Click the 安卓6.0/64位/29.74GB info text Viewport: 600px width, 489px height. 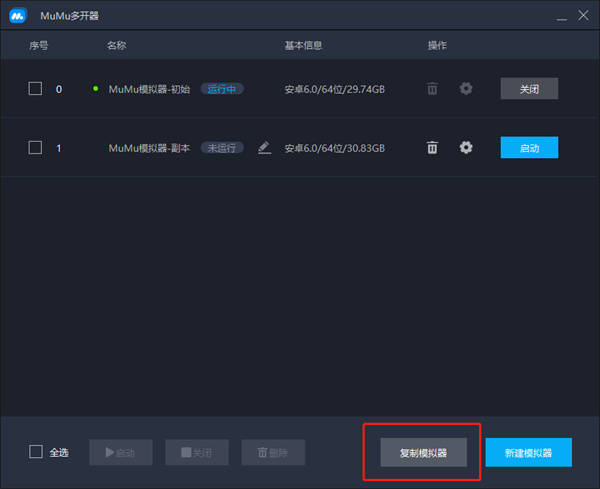click(x=334, y=89)
